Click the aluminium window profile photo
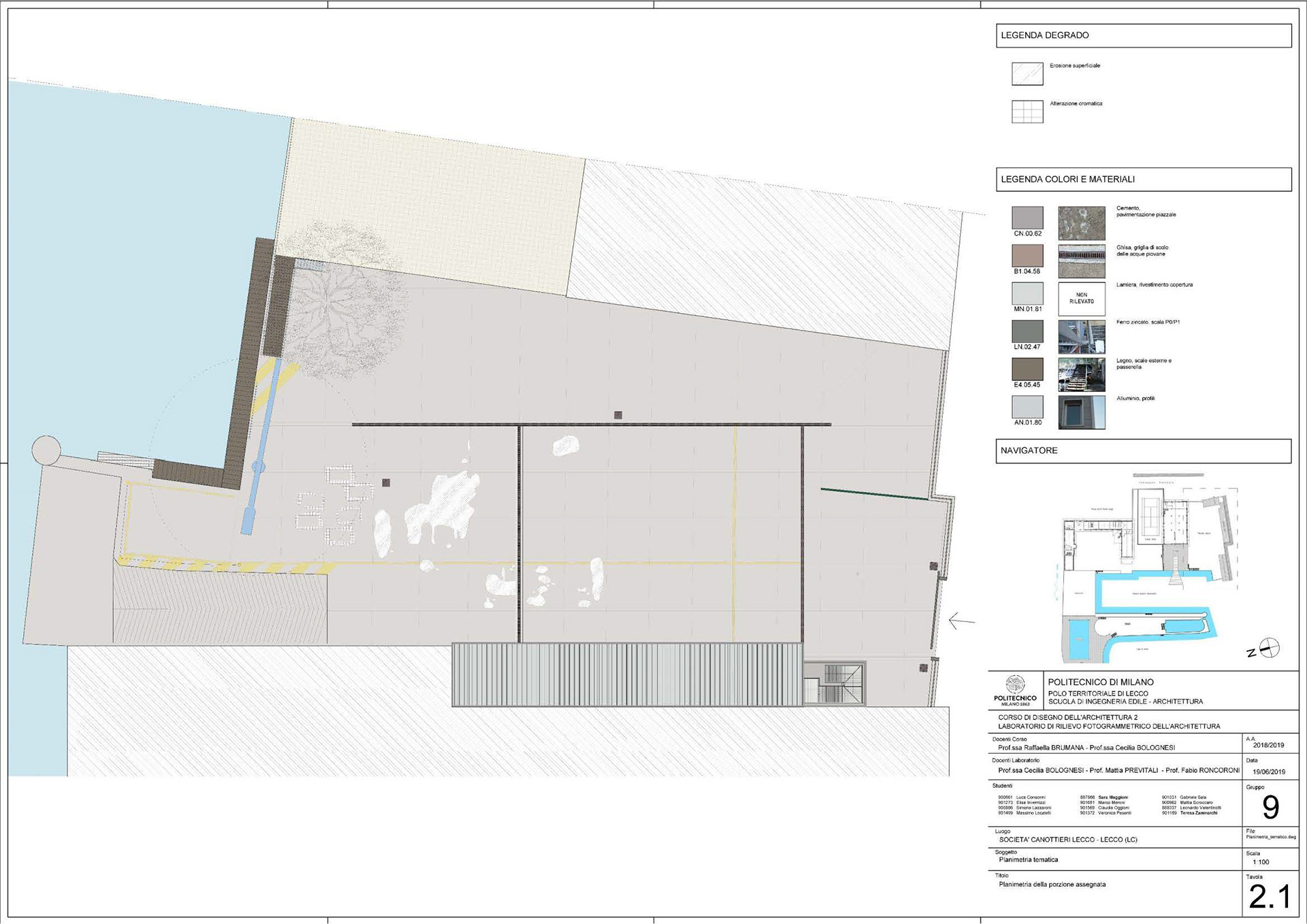1307x924 pixels. coord(1081,412)
